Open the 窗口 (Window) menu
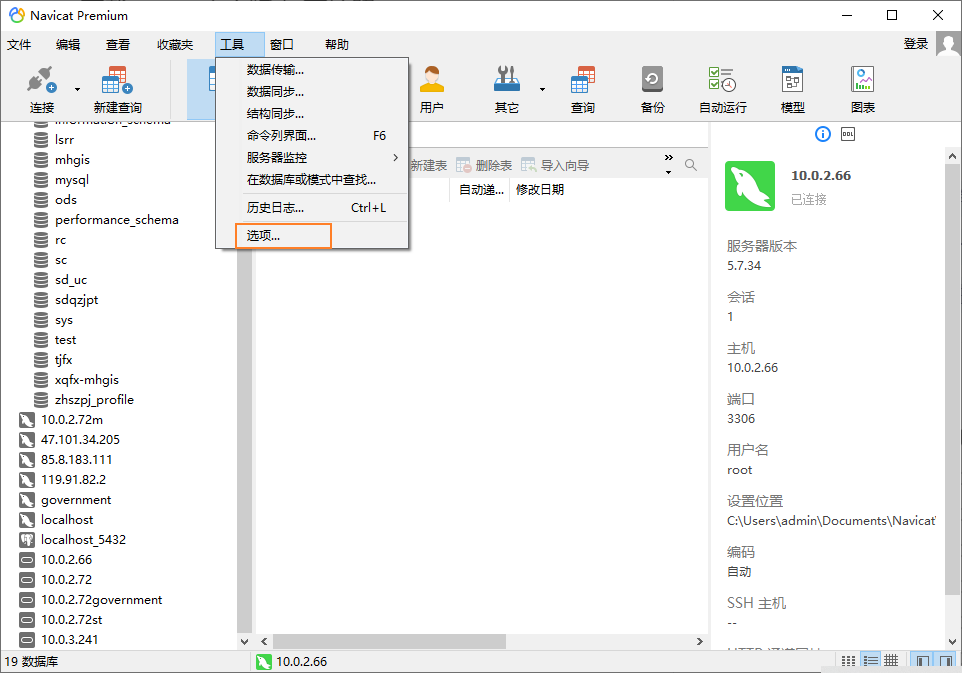Screen dimensions: 962x673 (283, 44)
